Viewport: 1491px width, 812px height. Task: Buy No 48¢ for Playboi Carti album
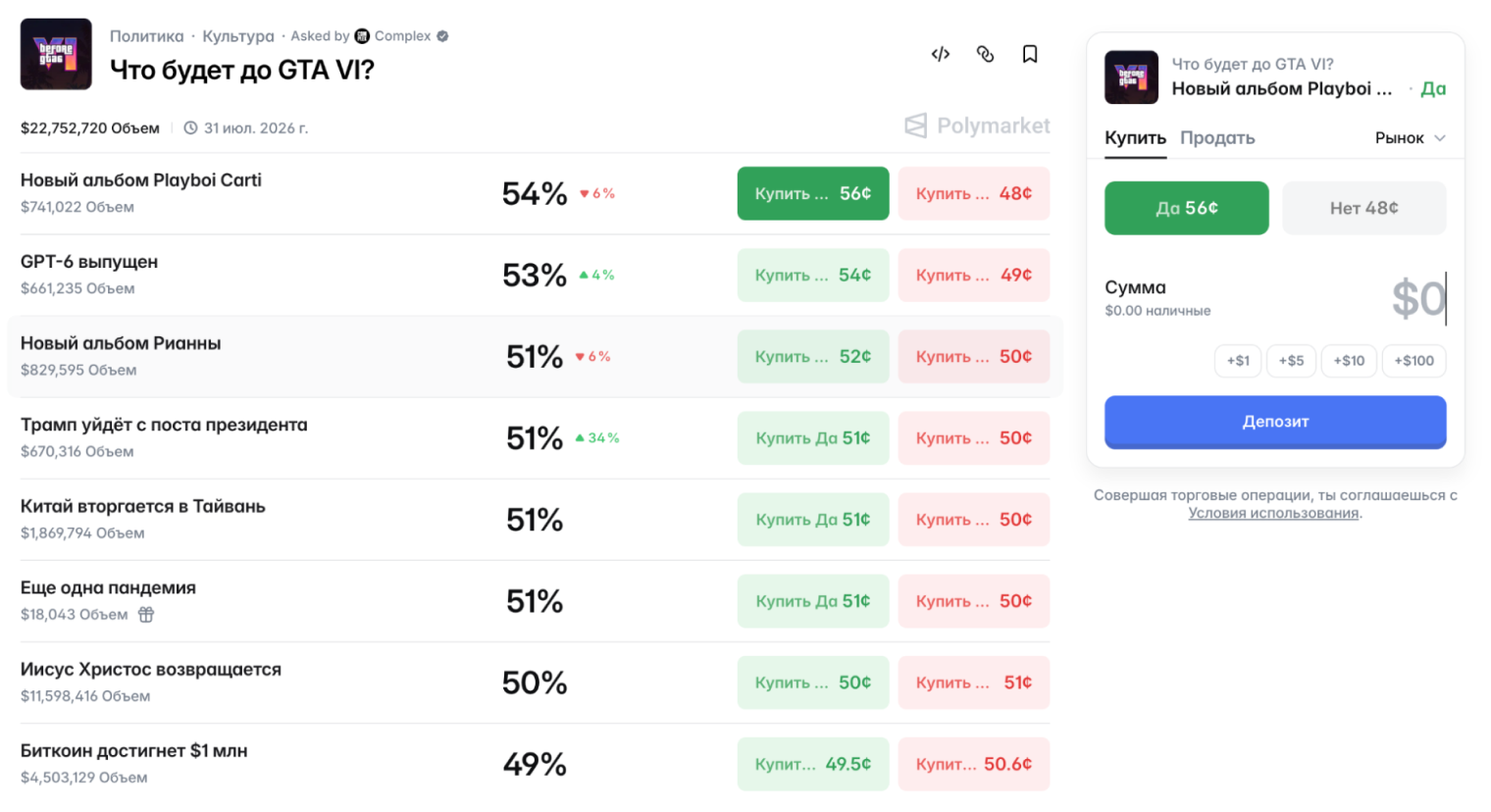point(974,193)
